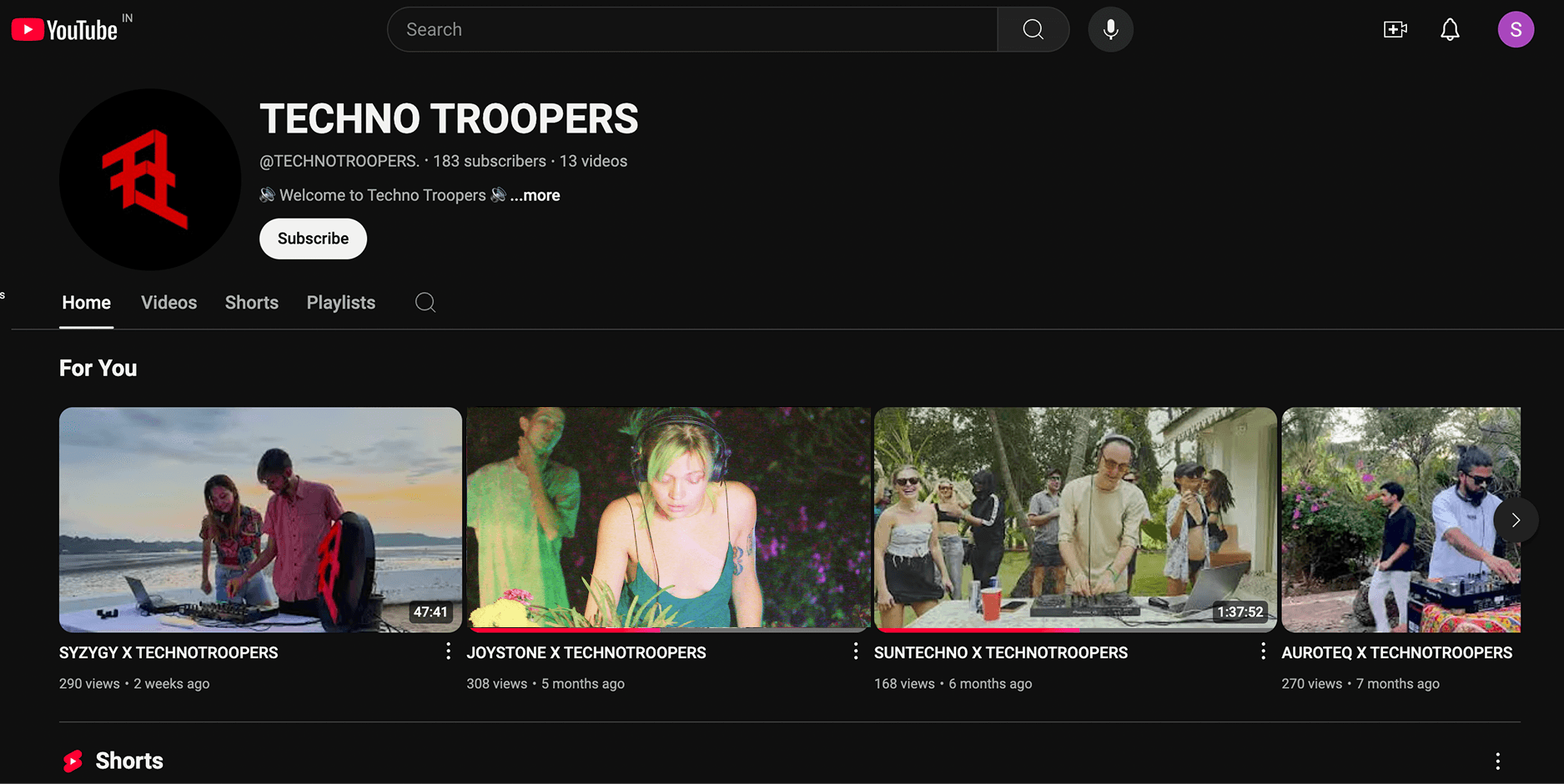
Task: Open the Shorts section options menu
Action: point(1497,761)
